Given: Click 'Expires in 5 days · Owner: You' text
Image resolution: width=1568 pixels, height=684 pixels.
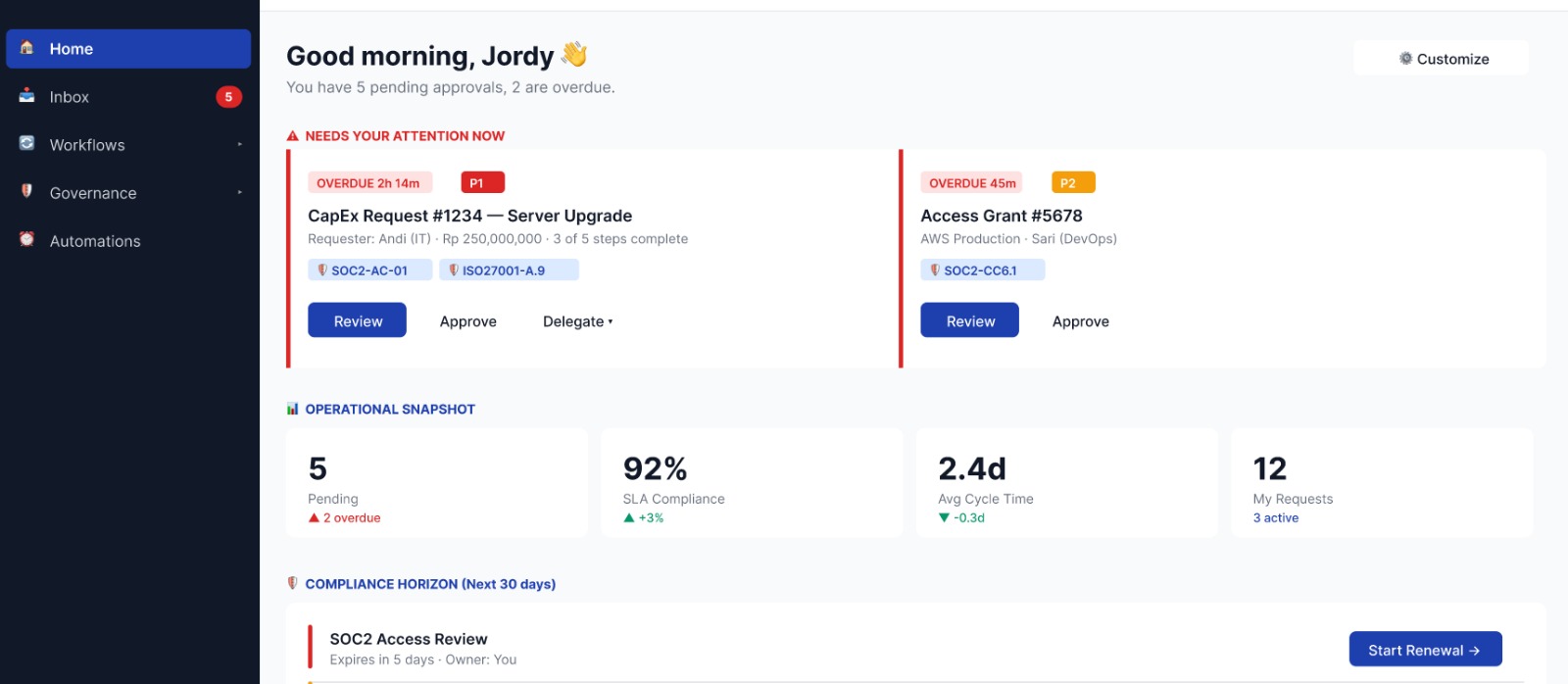Looking at the screenshot, I should (423, 660).
